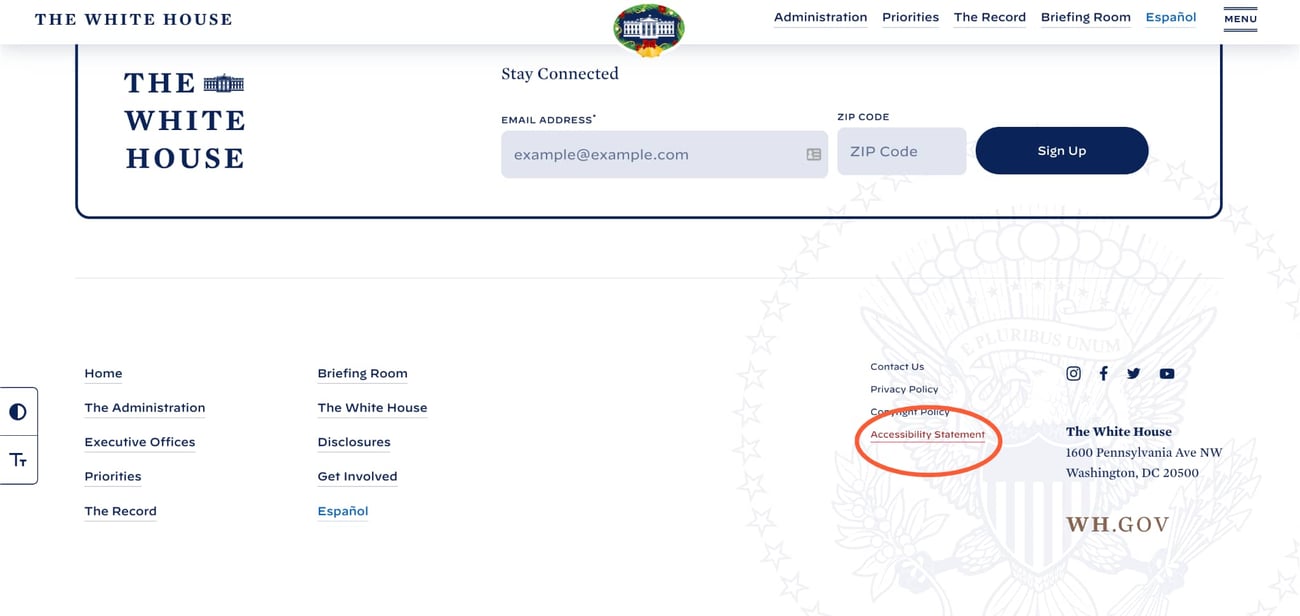Open the Instagram social icon
The width and height of the screenshot is (1300, 616).
(1073, 374)
